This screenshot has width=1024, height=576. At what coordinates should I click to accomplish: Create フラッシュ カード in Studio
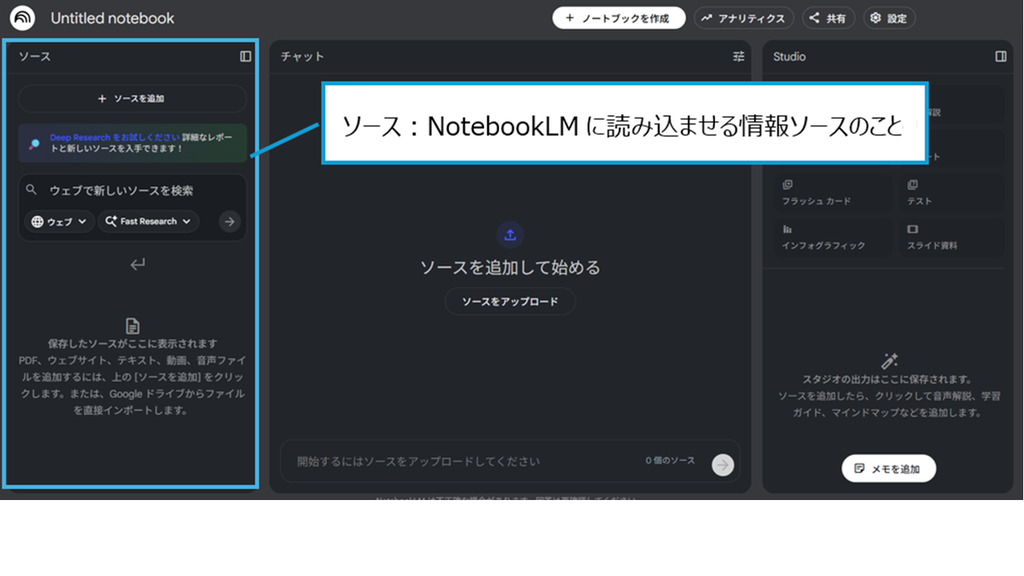[833, 193]
